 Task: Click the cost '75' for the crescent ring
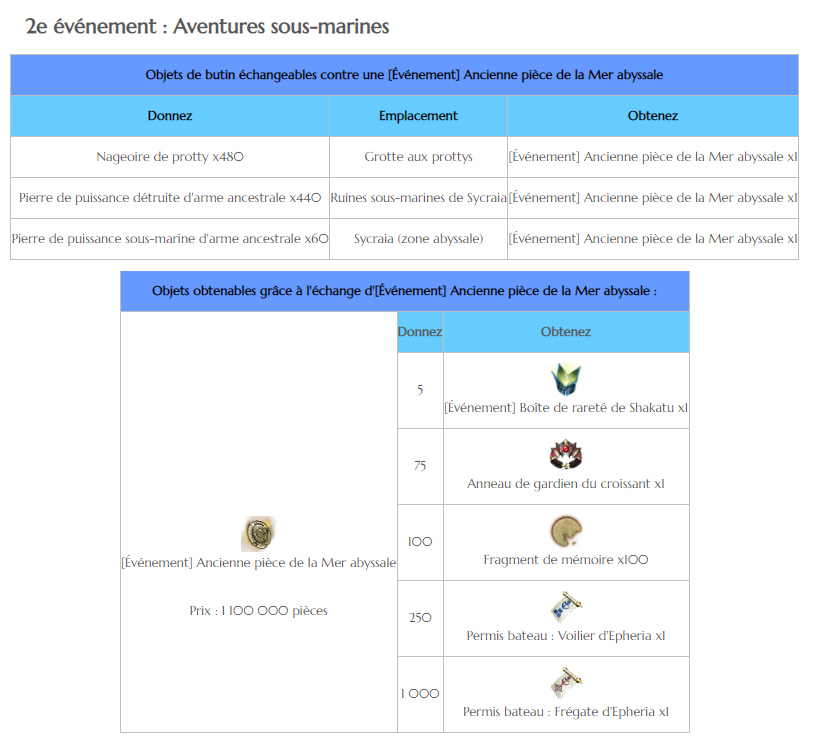(x=420, y=466)
